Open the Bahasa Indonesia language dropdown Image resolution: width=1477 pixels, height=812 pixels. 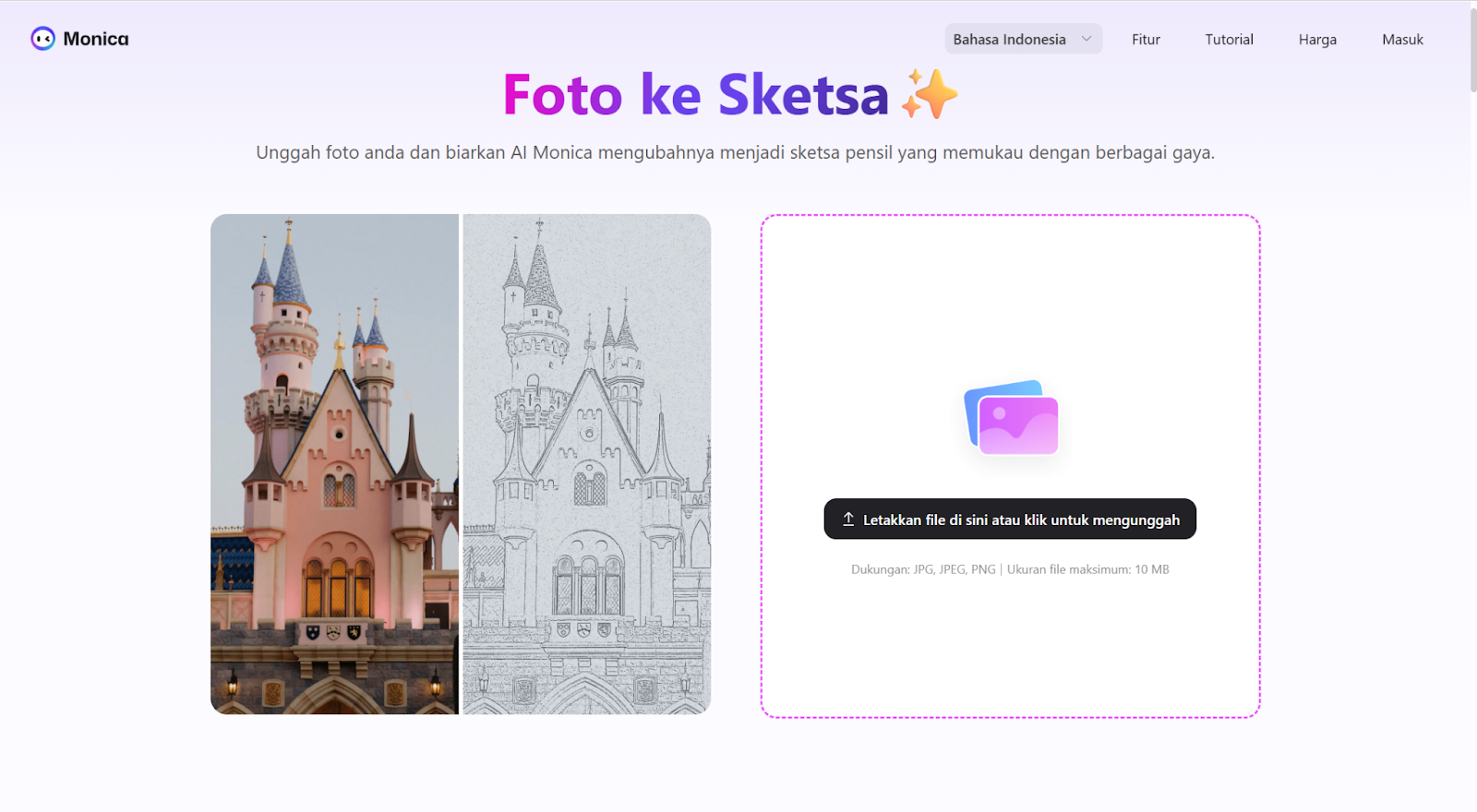pos(1023,39)
